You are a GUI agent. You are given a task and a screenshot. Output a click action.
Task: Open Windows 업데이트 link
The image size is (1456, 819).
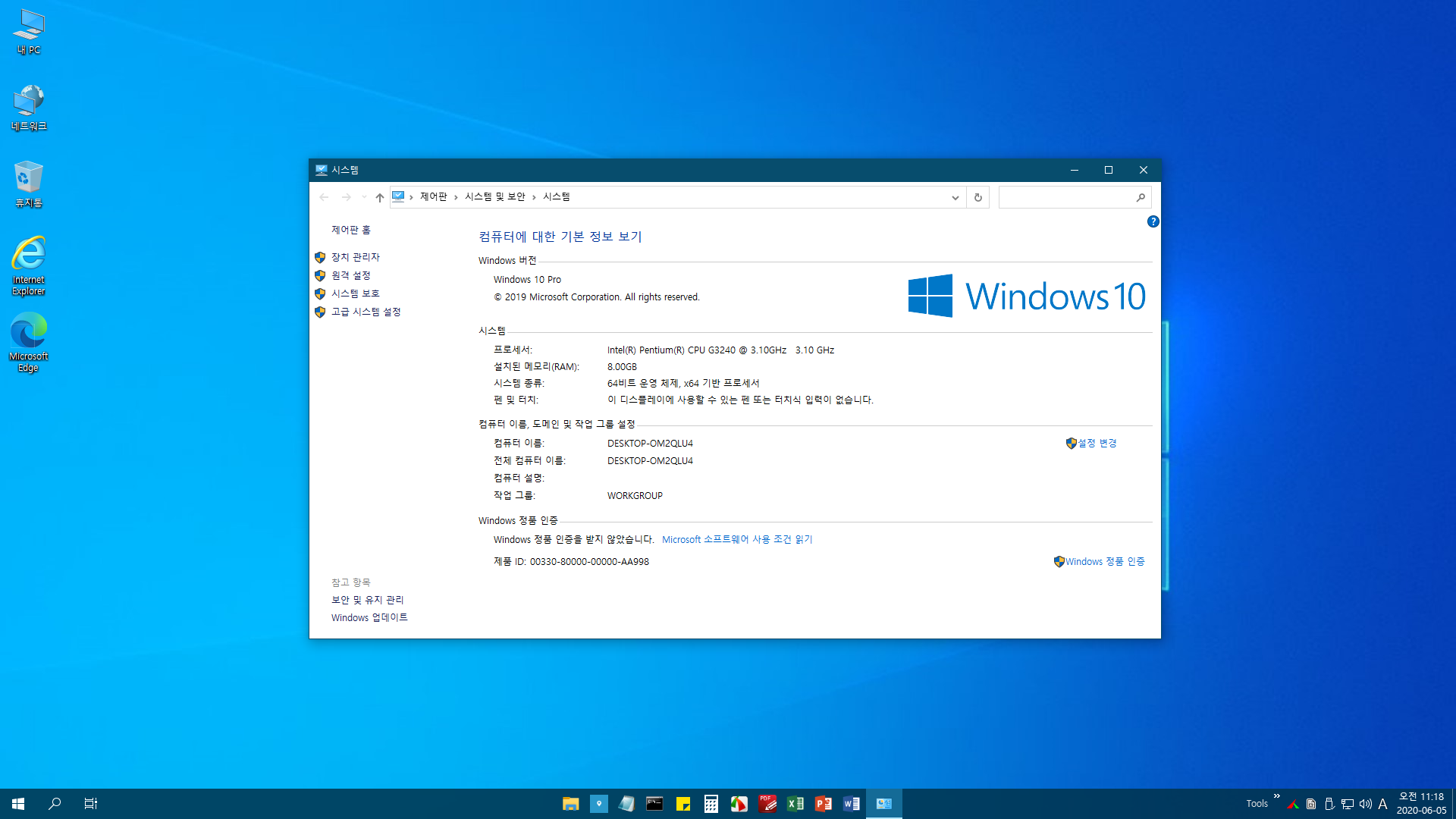point(369,617)
